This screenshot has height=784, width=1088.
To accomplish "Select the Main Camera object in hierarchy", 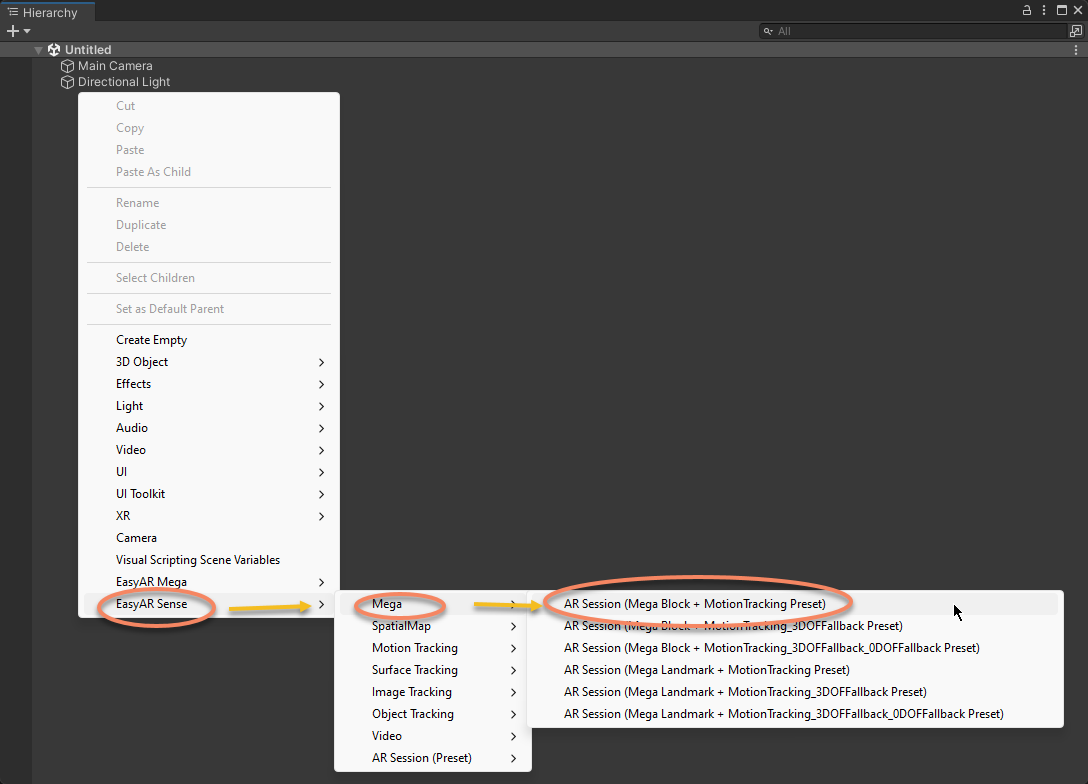I will pyautogui.click(x=115, y=66).
